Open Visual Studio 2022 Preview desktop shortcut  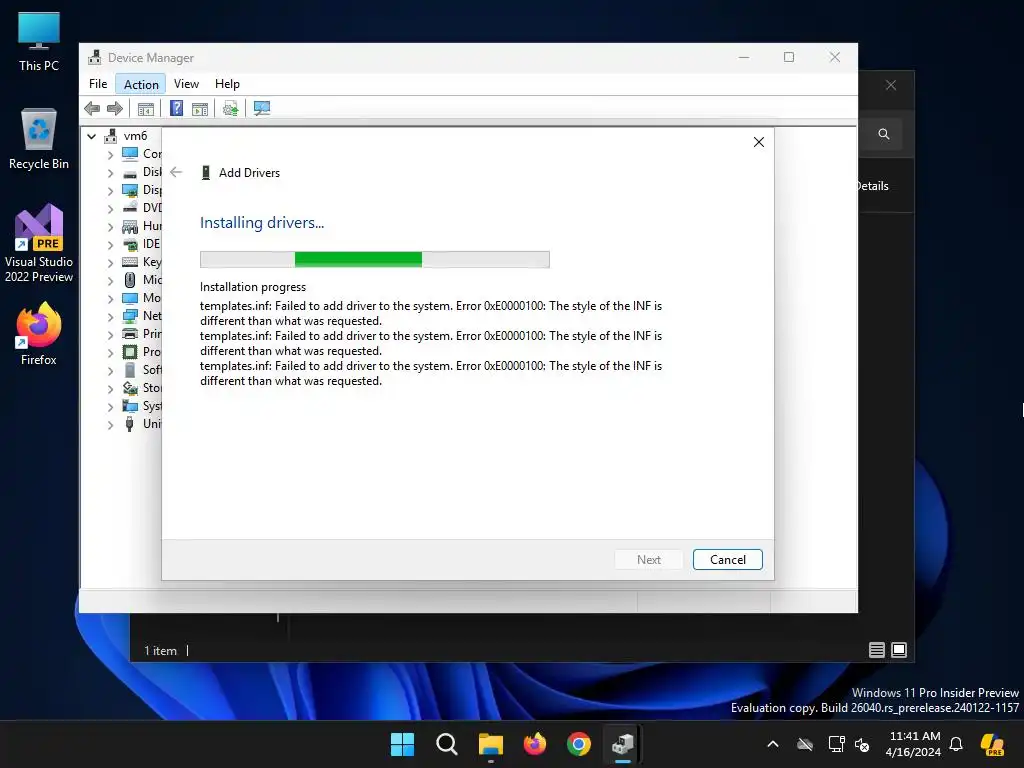(39, 244)
